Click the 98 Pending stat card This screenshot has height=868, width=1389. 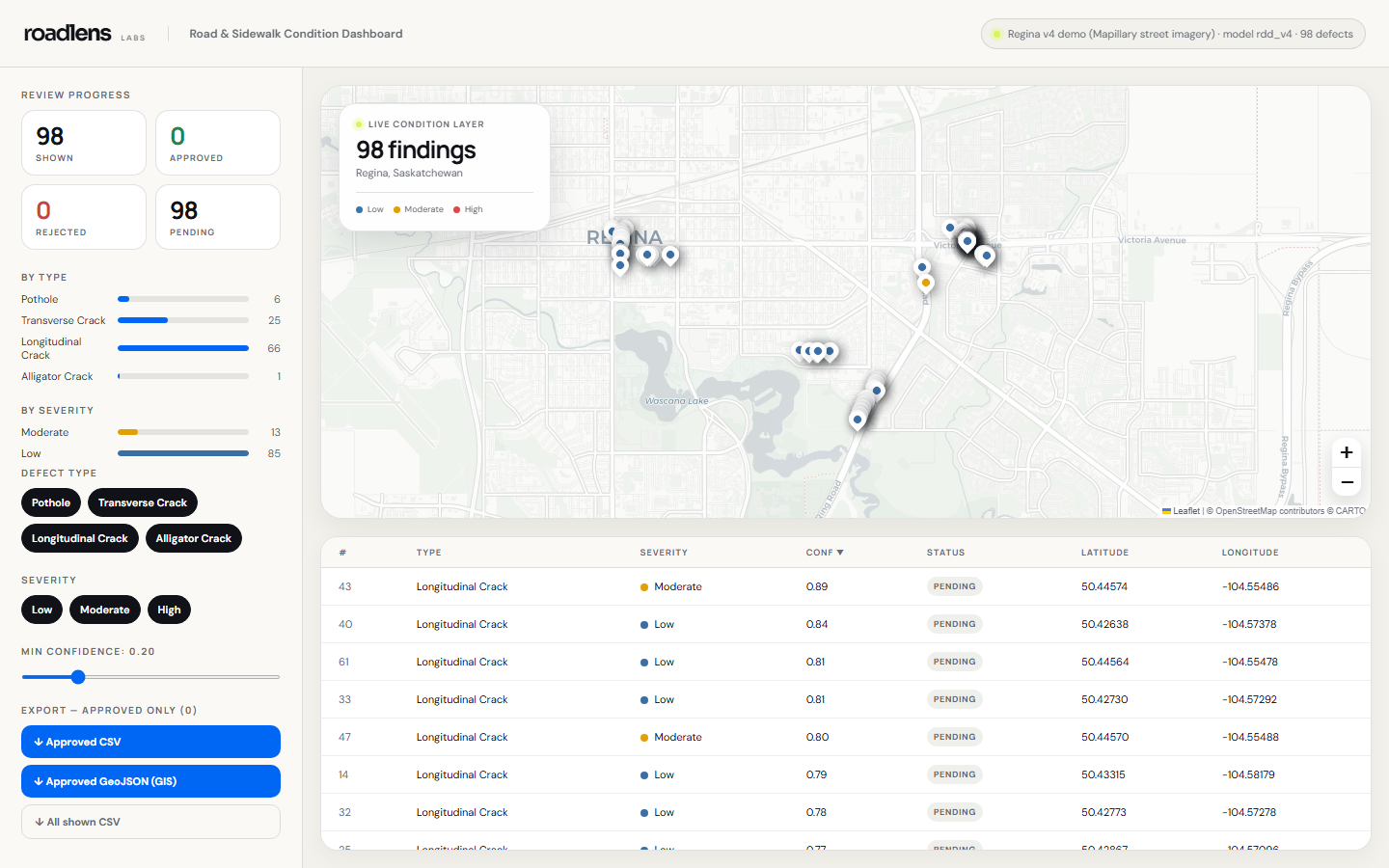[218, 217]
